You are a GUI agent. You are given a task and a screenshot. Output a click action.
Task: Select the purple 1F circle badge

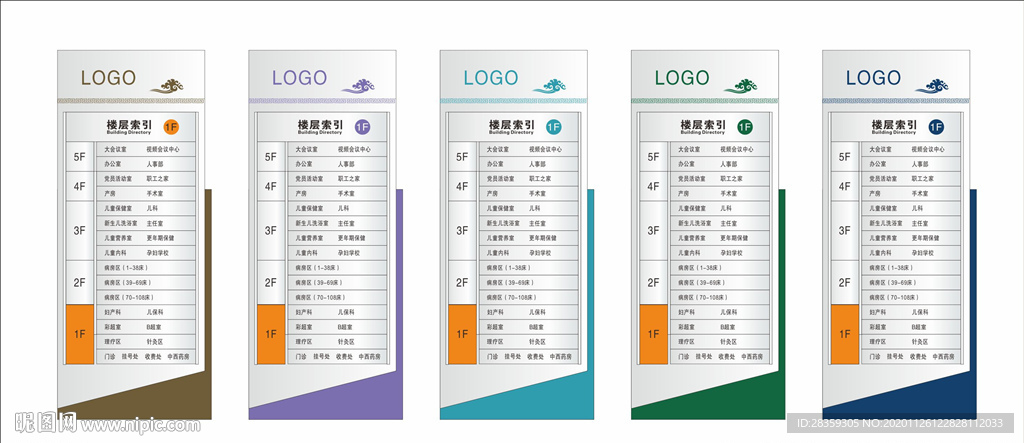[362, 126]
